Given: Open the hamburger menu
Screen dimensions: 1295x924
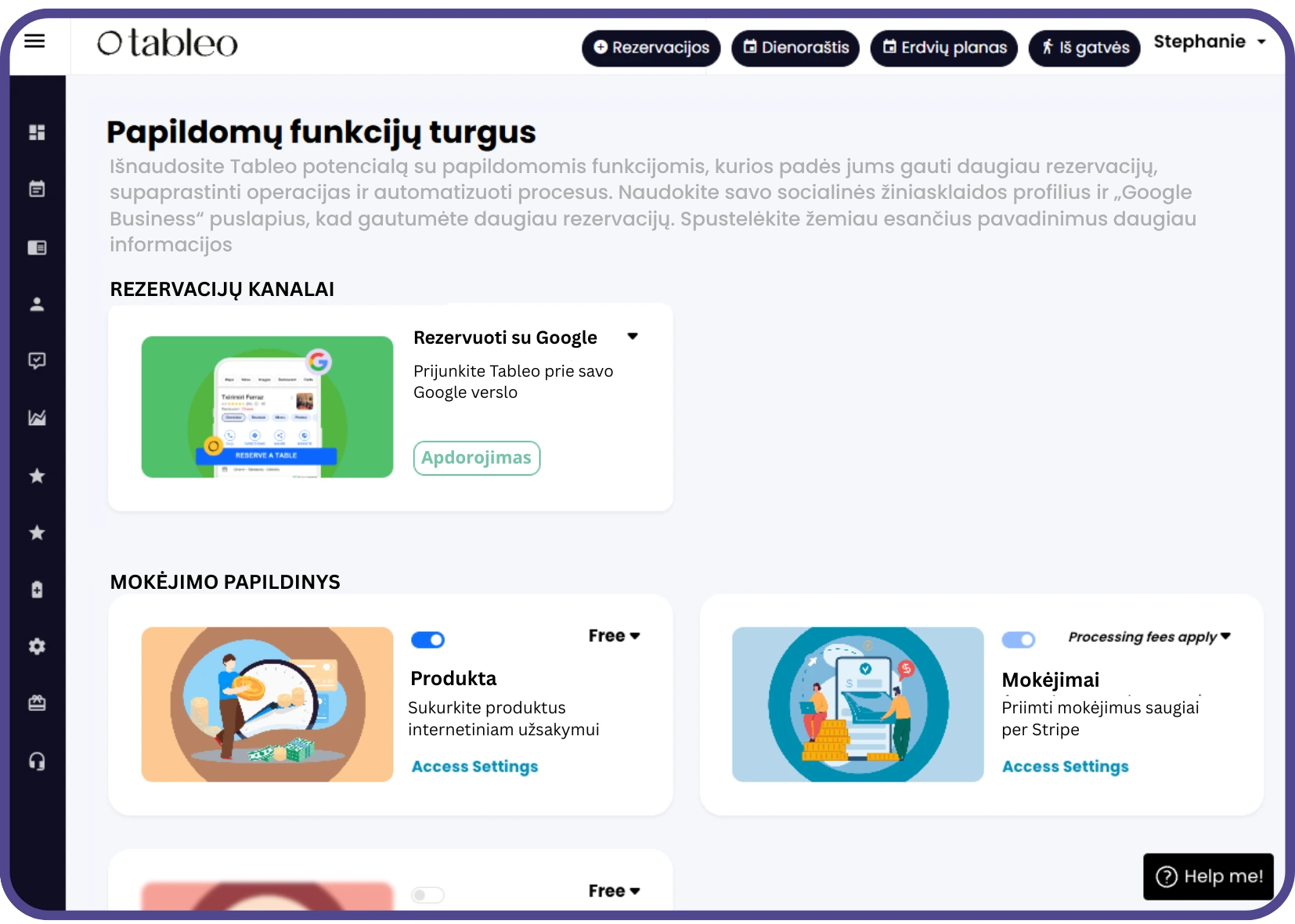Looking at the screenshot, I should click(34, 41).
